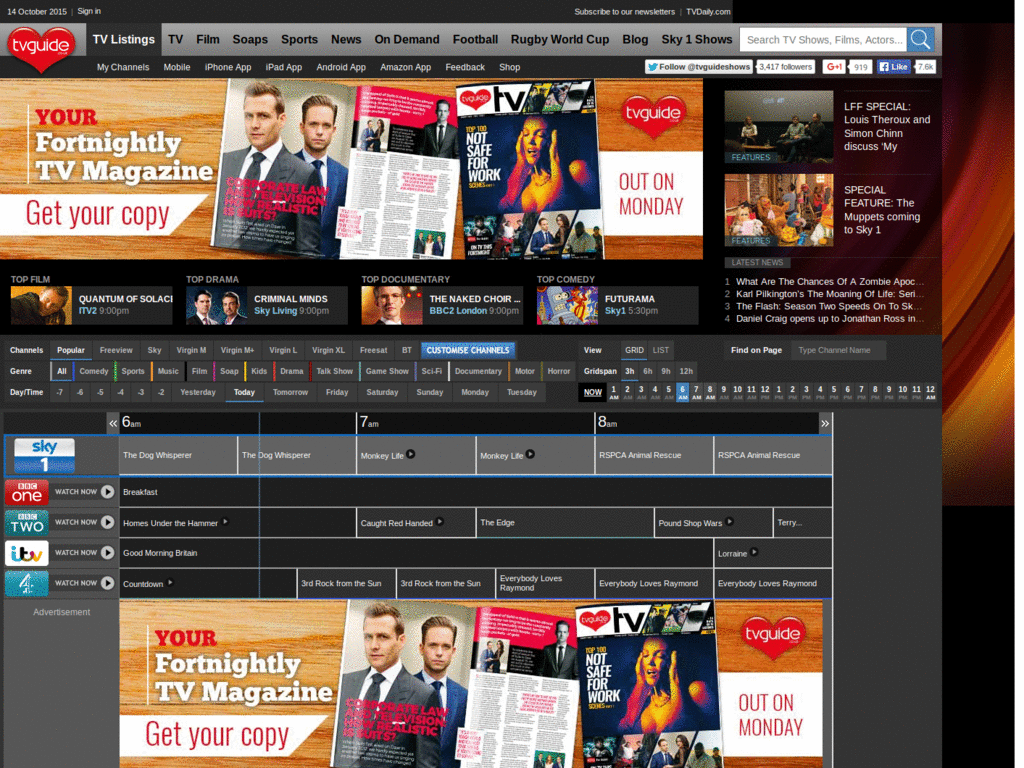1024x768 pixels.
Task: Set gridspan to 9h
Action: pyautogui.click(x=665, y=371)
